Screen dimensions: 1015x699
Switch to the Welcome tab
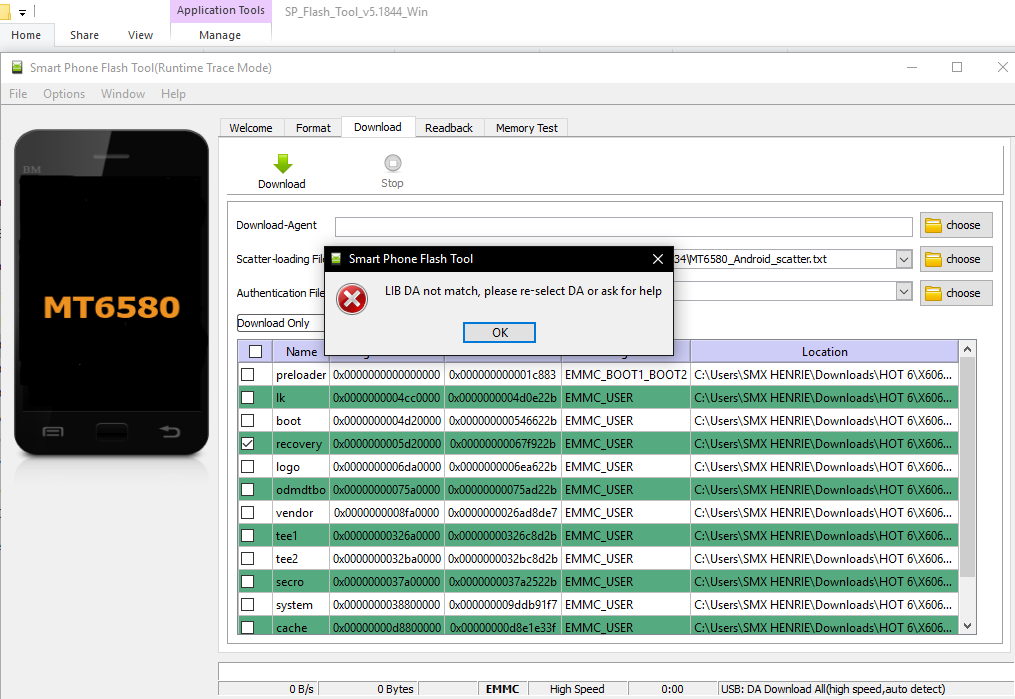[251, 128]
